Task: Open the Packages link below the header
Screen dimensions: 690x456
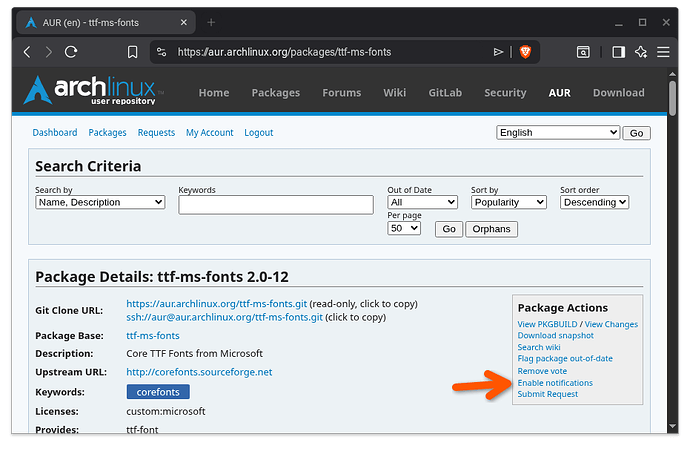Action: tap(107, 132)
